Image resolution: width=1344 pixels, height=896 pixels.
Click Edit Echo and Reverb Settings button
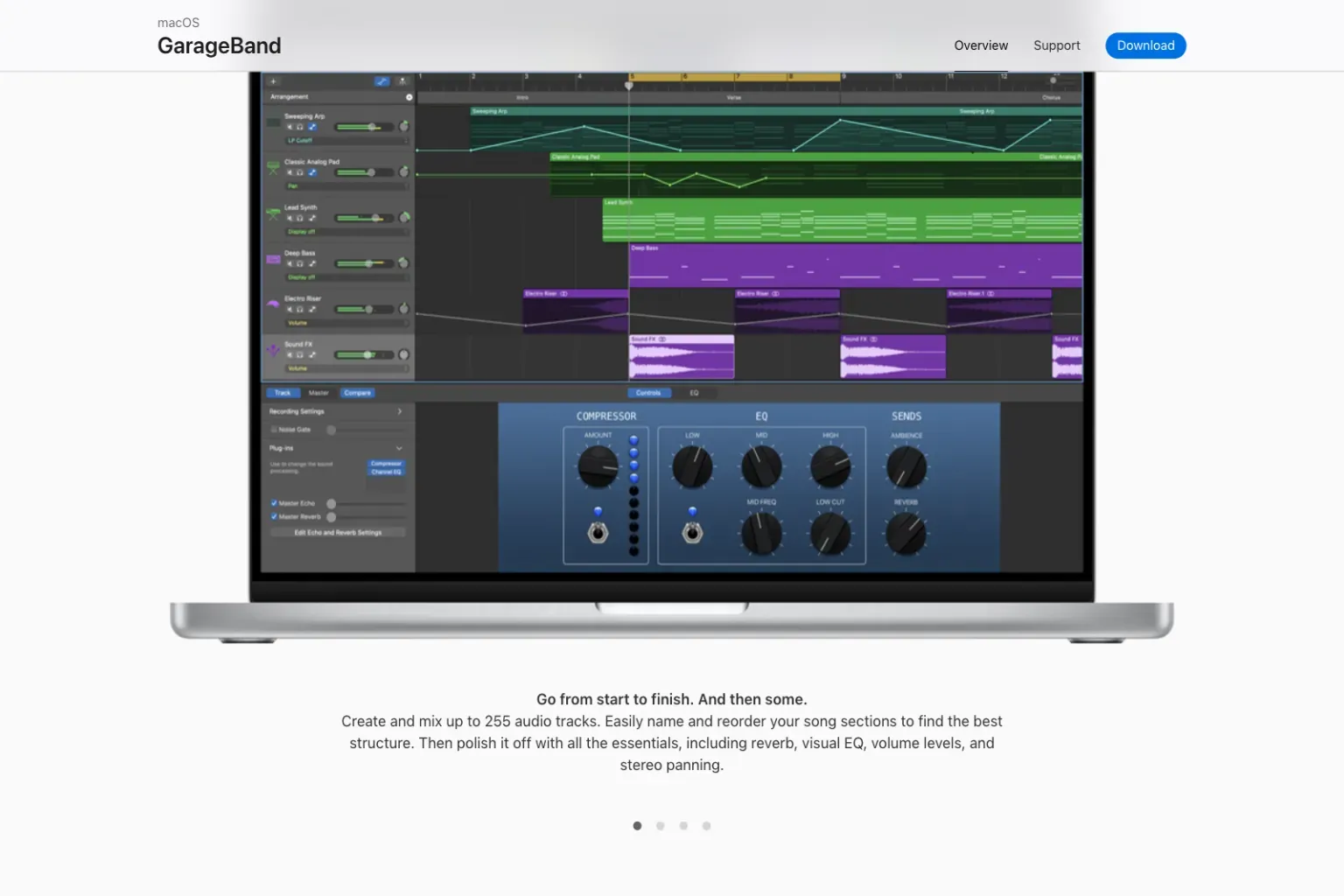coord(338,532)
